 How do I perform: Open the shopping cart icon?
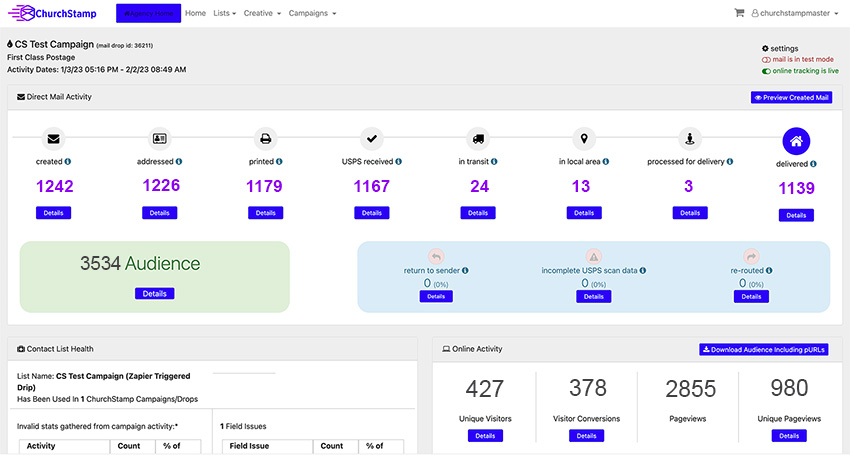[x=739, y=13]
